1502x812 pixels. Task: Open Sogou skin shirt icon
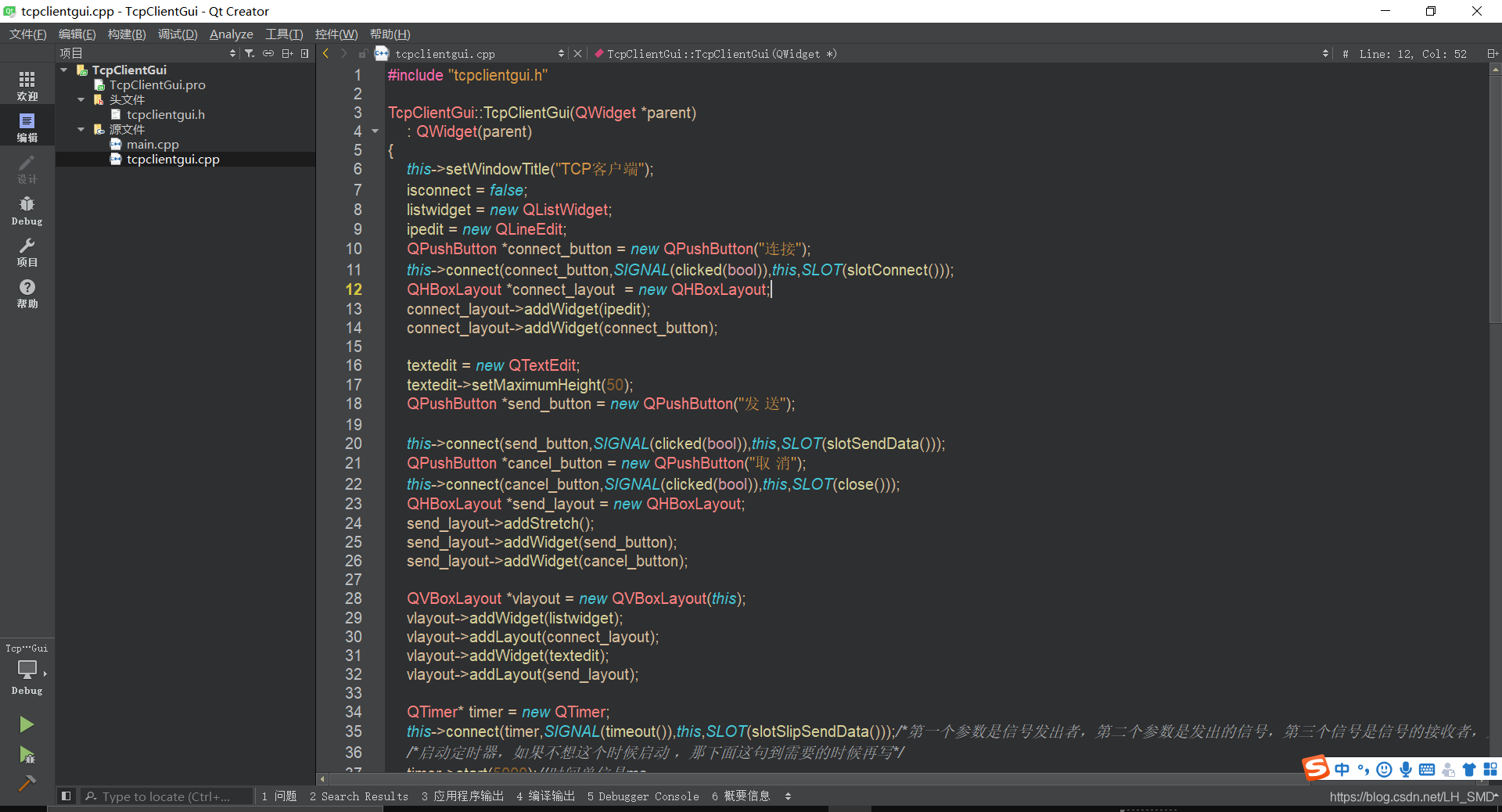click(x=1469, y=769)
